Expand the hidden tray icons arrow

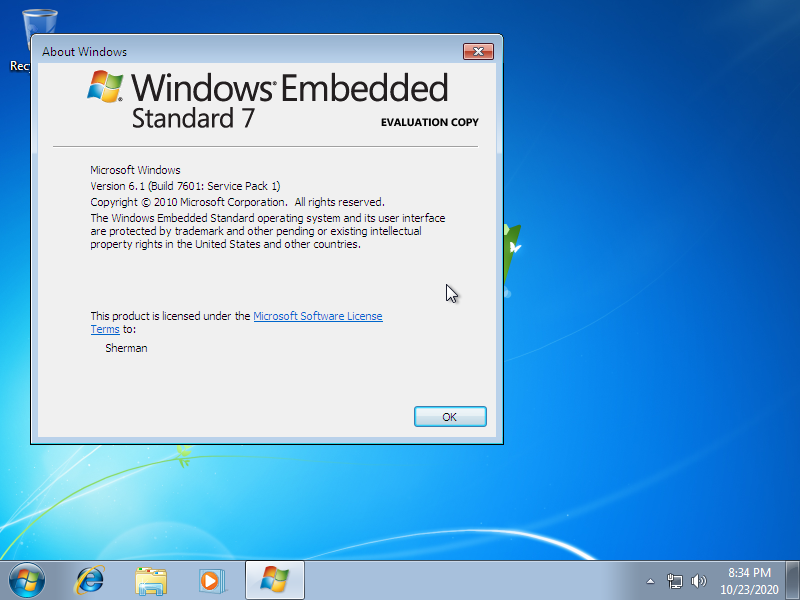[x=651, y=580]
